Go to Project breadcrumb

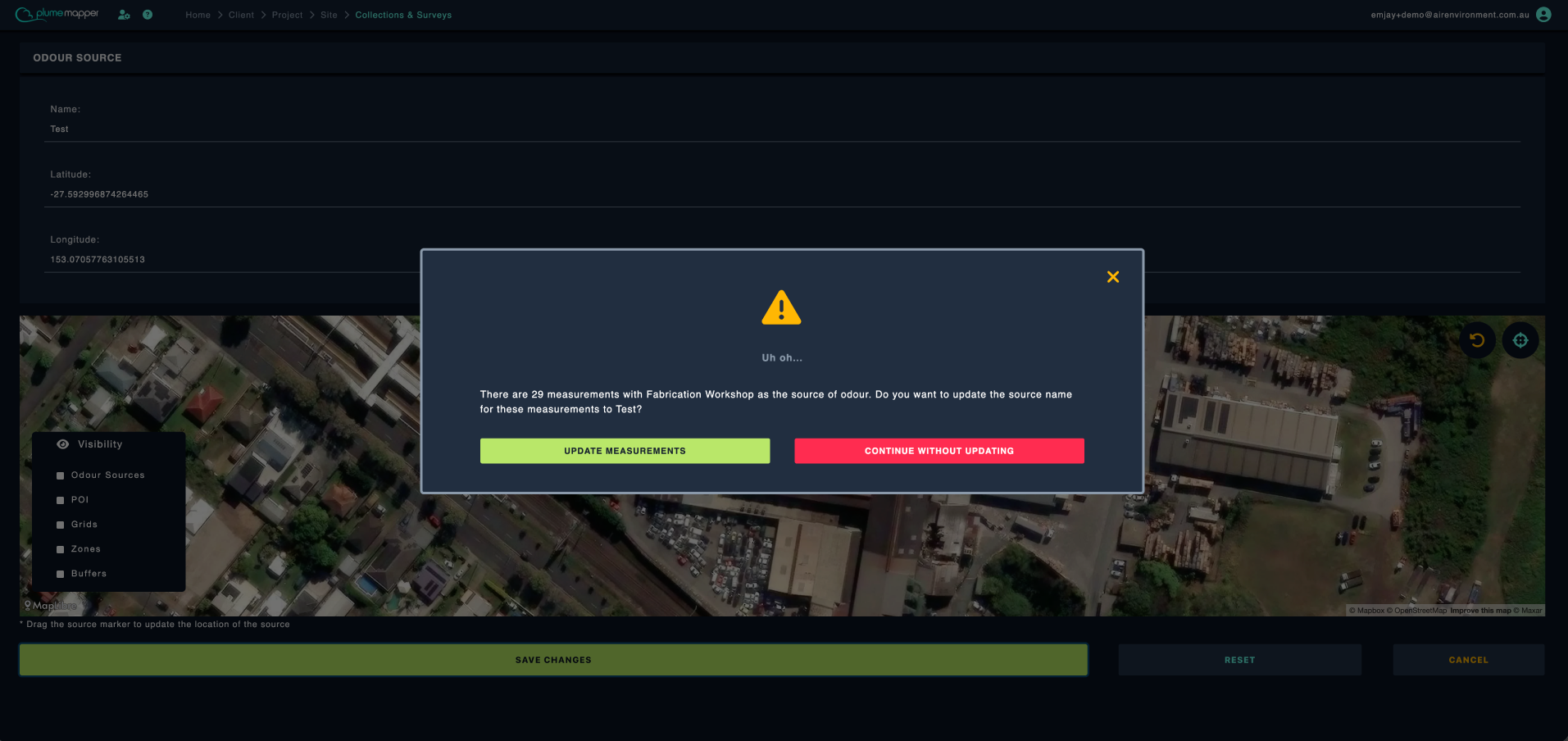287,15
